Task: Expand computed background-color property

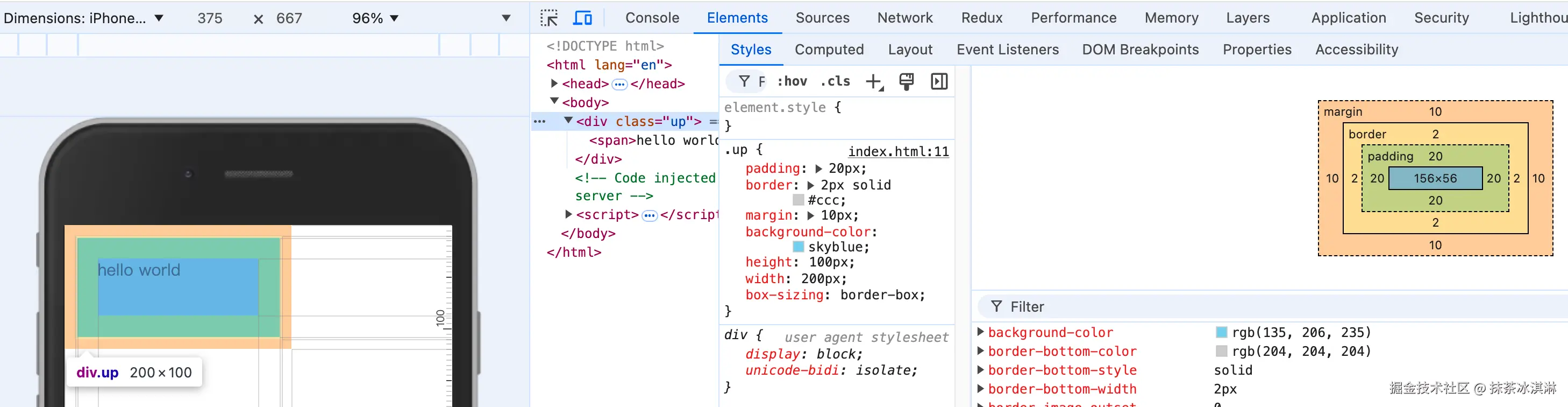Action: pyautogui.click(x=980, y=332)
